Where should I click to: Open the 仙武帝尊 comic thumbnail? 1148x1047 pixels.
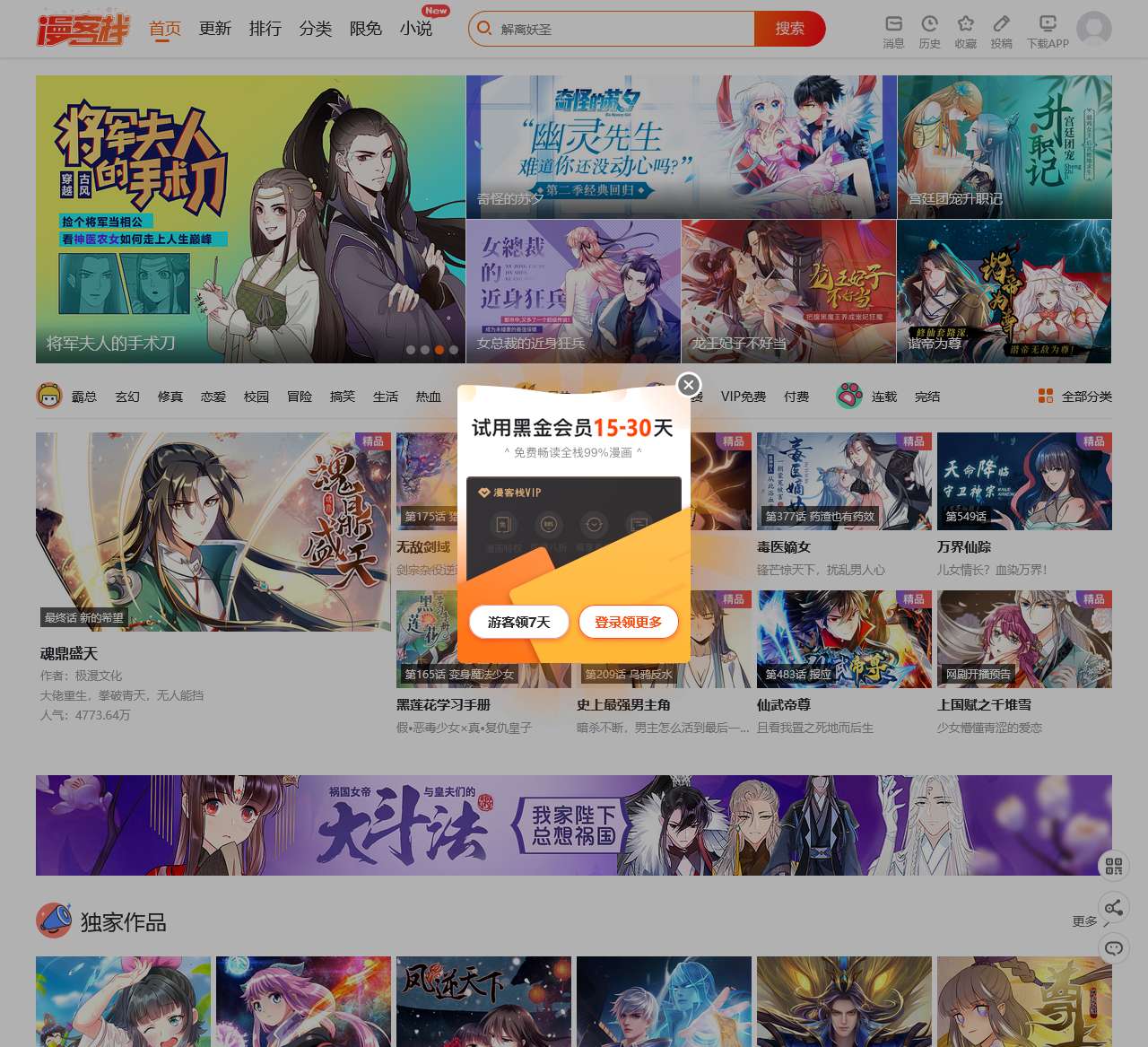(x=844, y=639)
